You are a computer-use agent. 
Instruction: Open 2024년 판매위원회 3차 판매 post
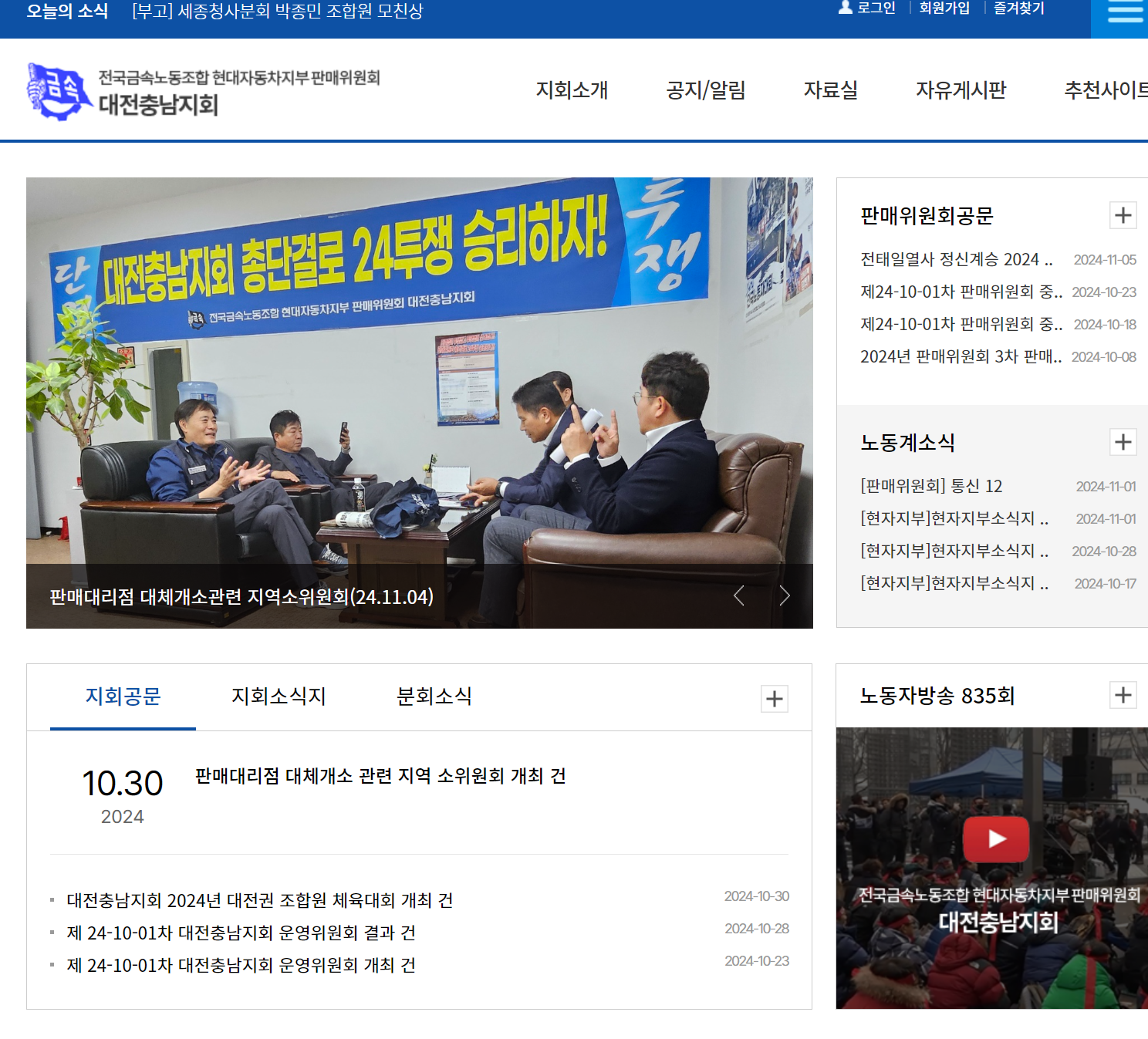961,357
